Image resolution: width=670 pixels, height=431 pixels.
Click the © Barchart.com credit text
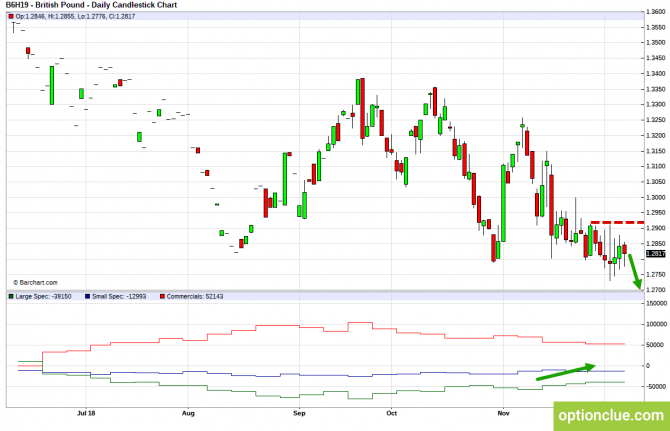(35, 282)
